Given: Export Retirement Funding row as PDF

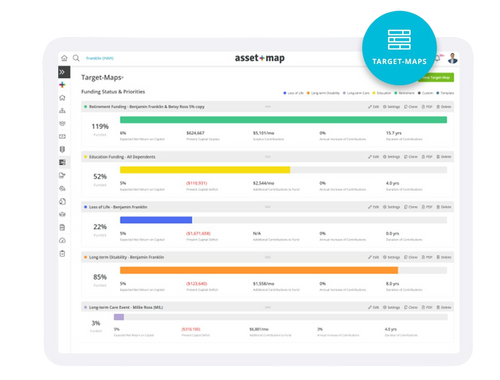Looking at the screenshot, I should (x=427, y=107).
